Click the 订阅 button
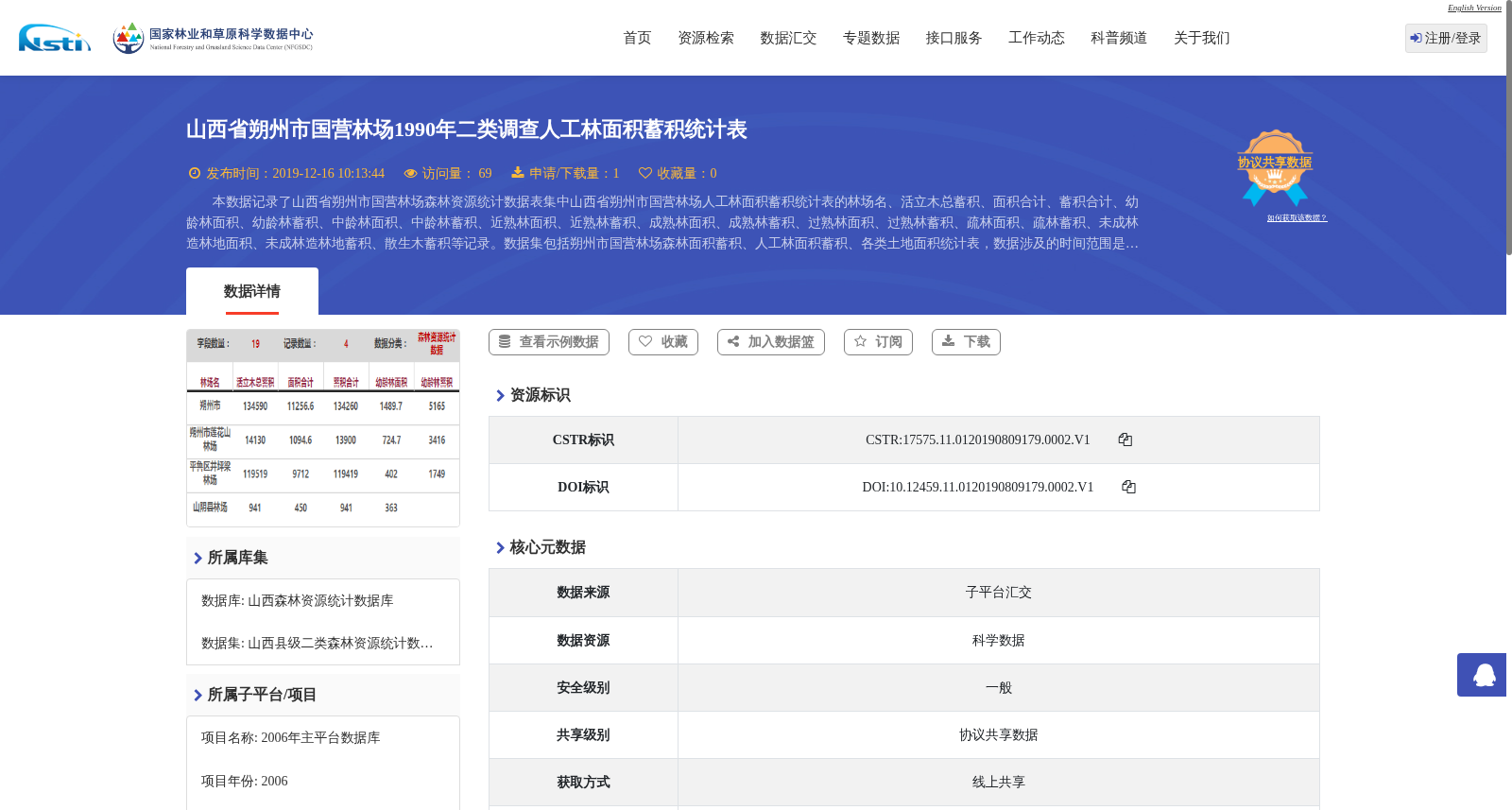Screen dimensions: 1512x810 (x=878, y=342)
